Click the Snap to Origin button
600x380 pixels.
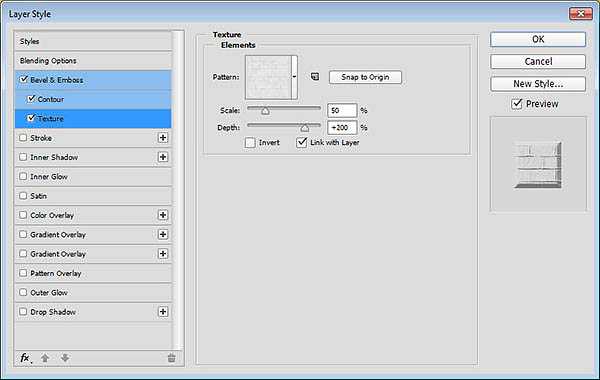pos(365,77)
